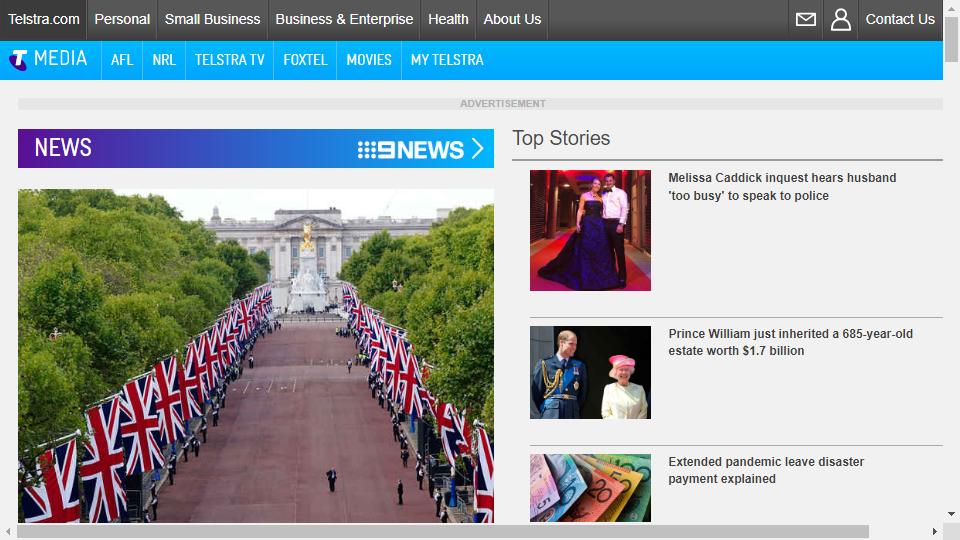The image size is (960, 540).
Task: Click horizontal scrollbar left arrow
Action: click(8, 531)
